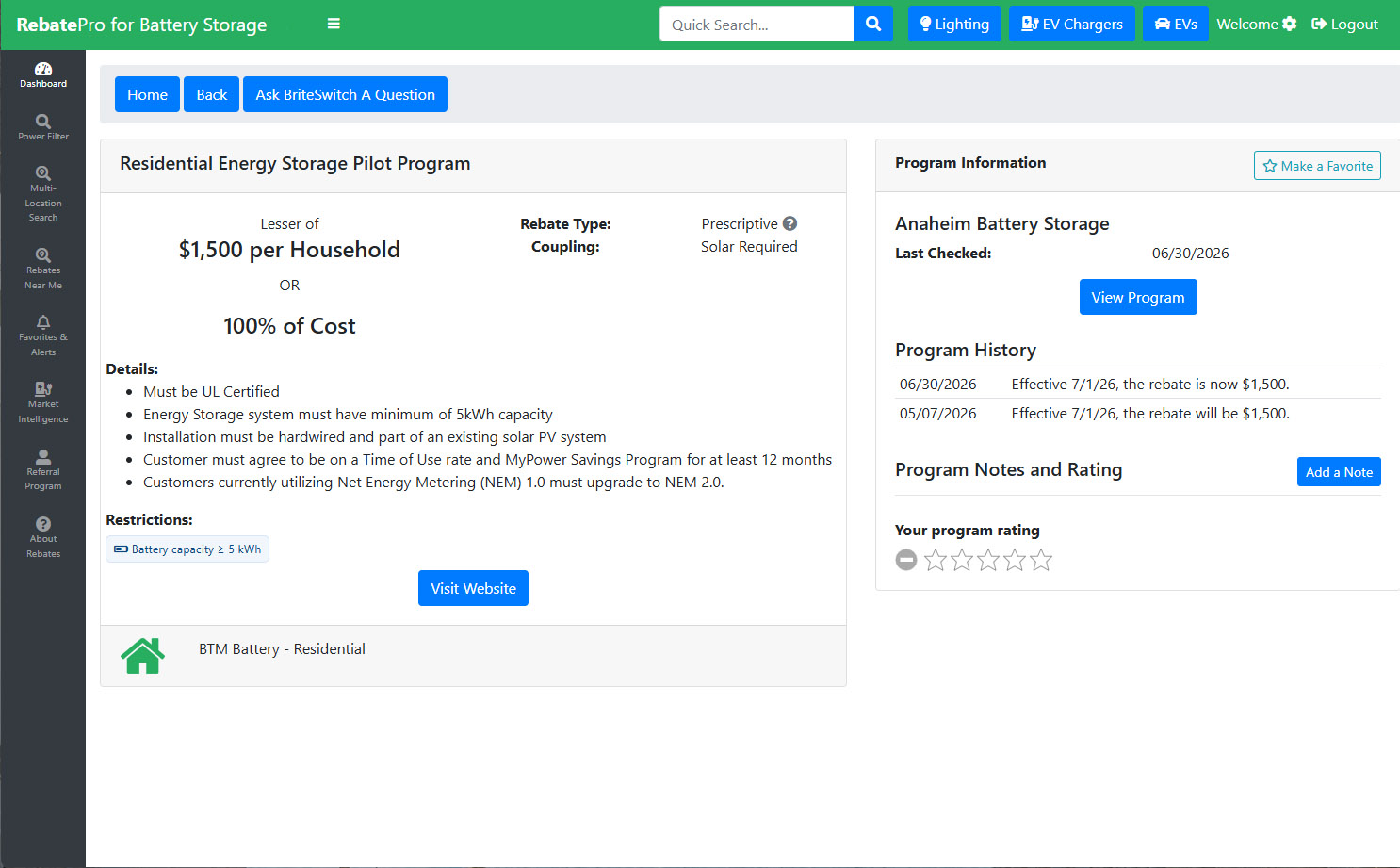Open Market Intelligence in sidebar

click(43, 402)
